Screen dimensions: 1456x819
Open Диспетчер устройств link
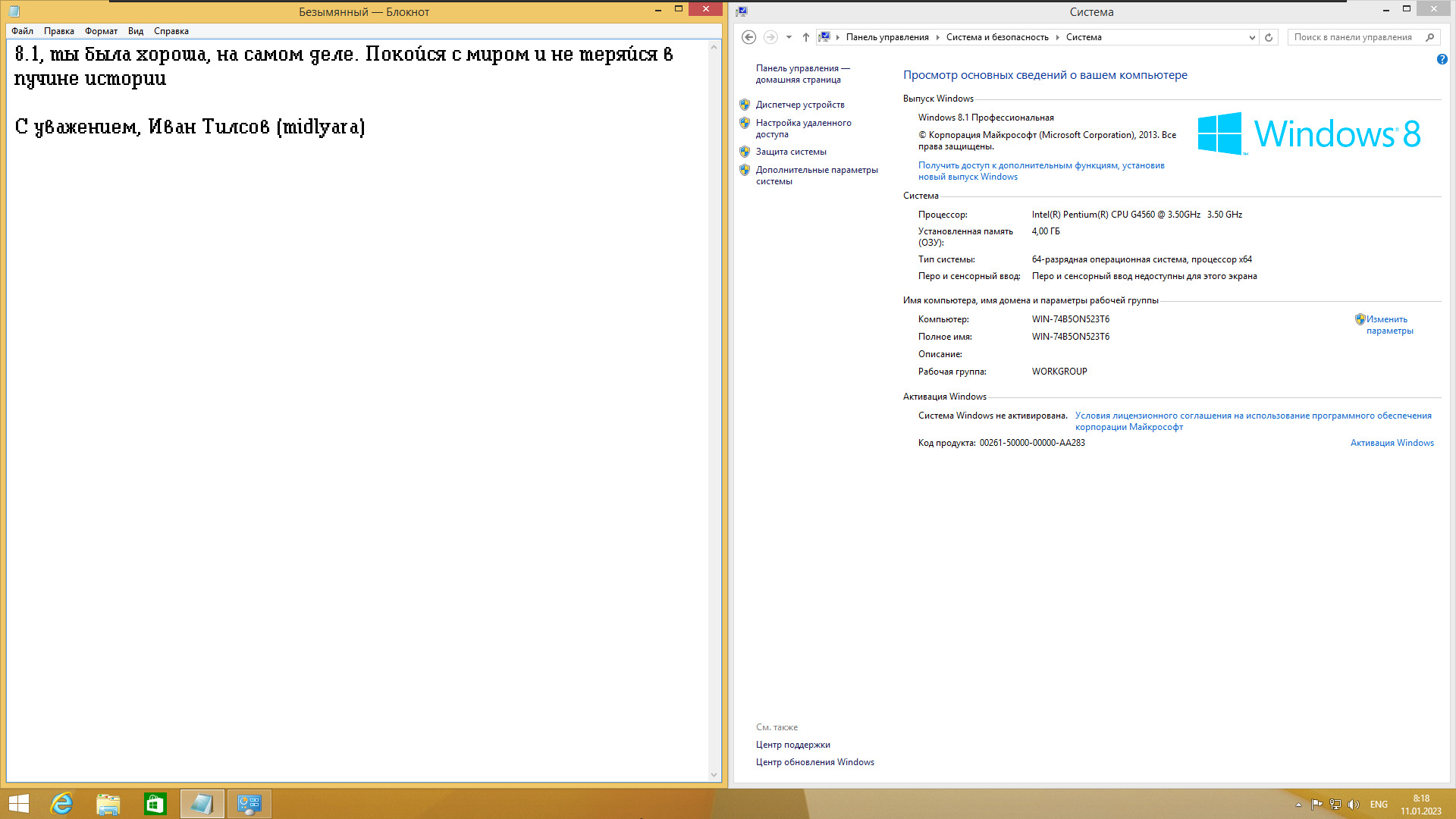click(799, 105)
